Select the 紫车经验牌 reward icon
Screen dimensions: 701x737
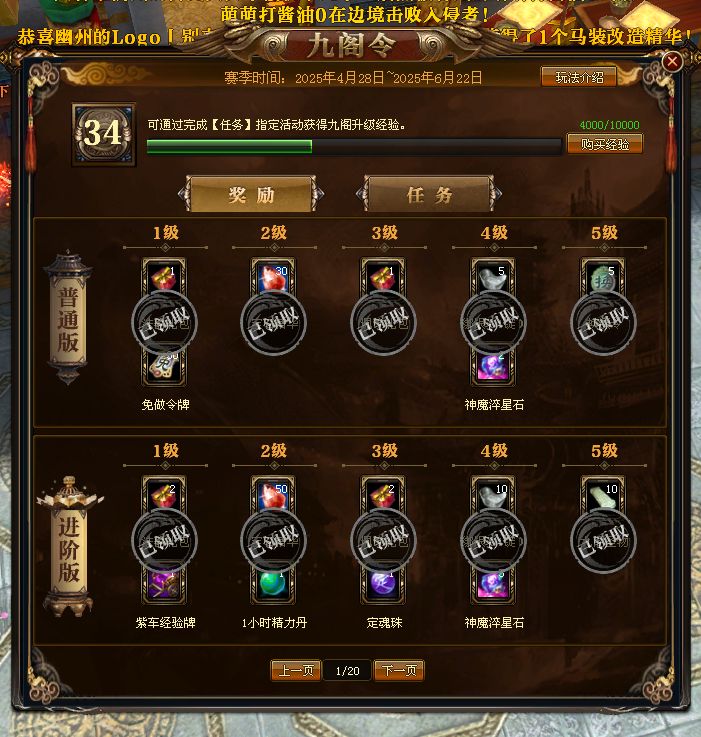[164, 585]
